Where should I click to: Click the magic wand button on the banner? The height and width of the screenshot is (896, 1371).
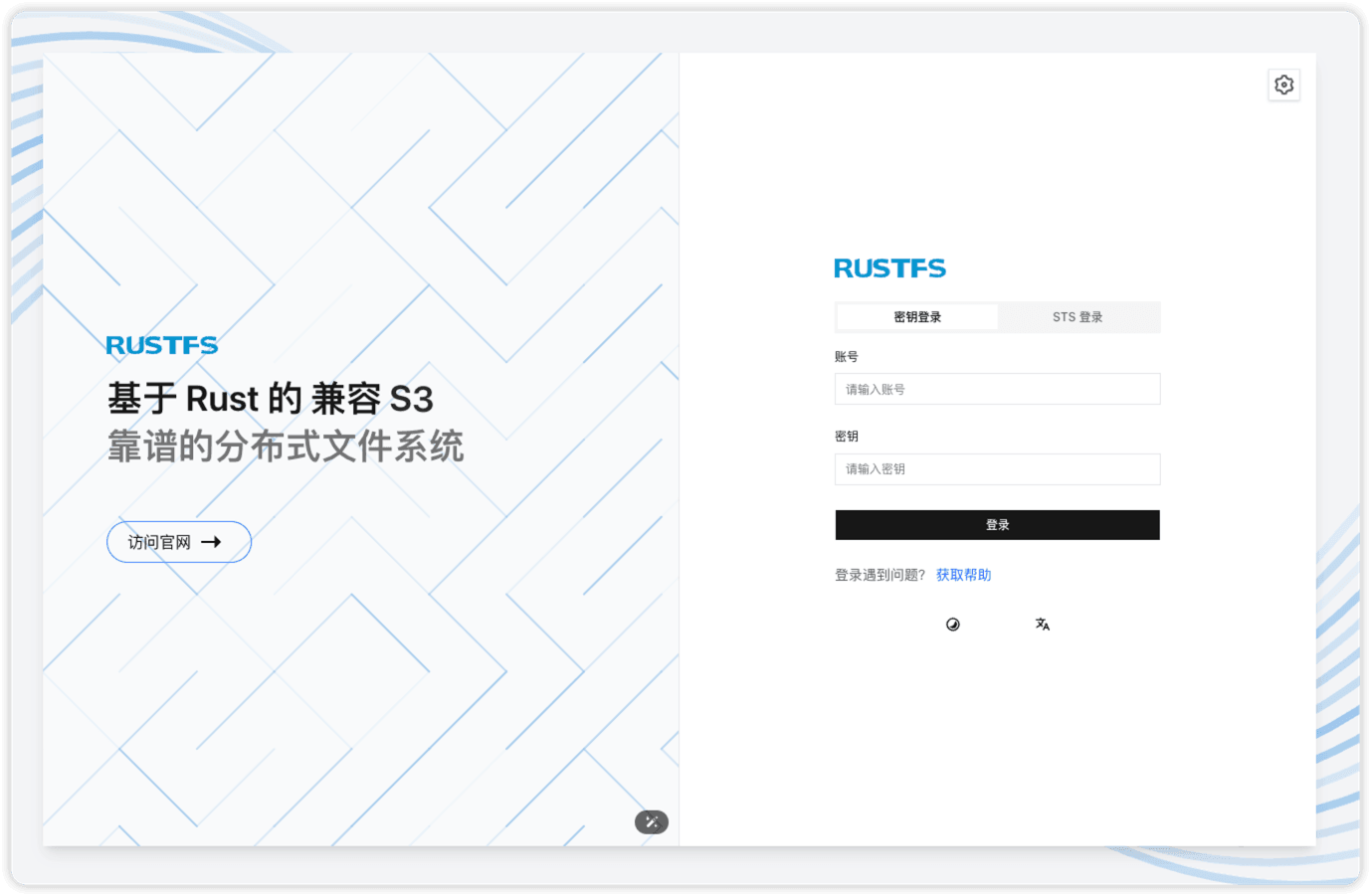(x=651, y=821)
